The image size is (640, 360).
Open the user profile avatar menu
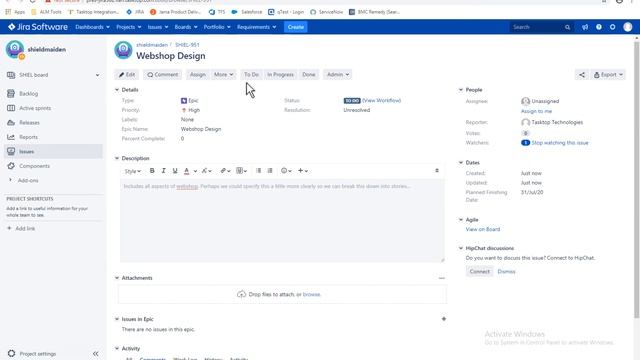[628, 27]
